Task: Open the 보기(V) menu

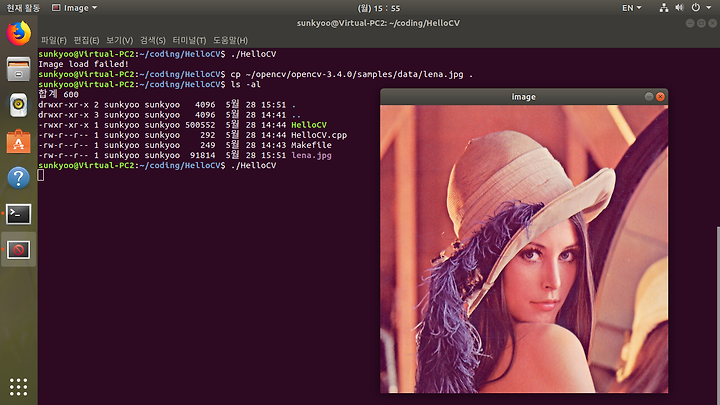Action: (x=119, y=40)
